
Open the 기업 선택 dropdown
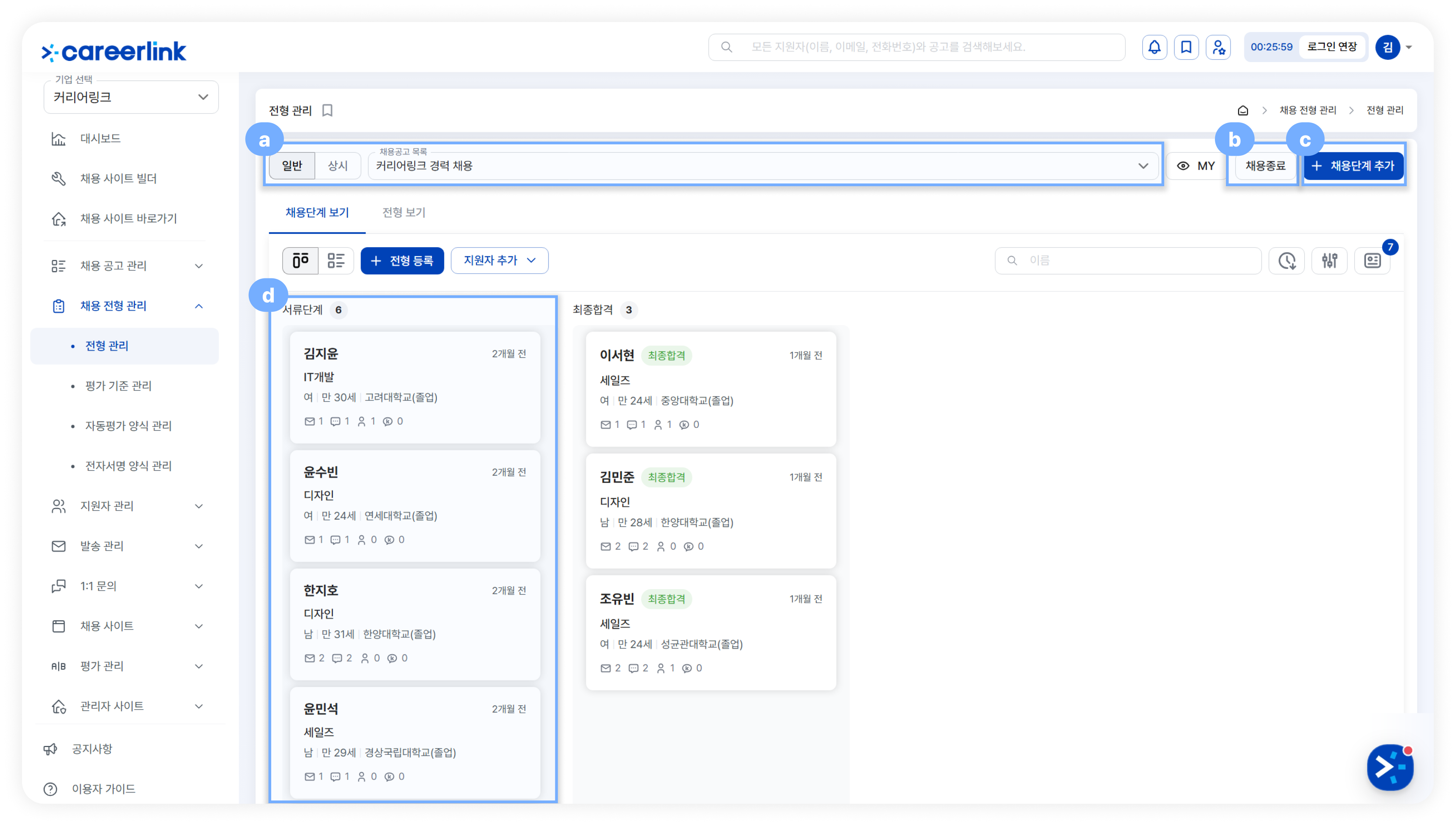(x=131, y=97)
